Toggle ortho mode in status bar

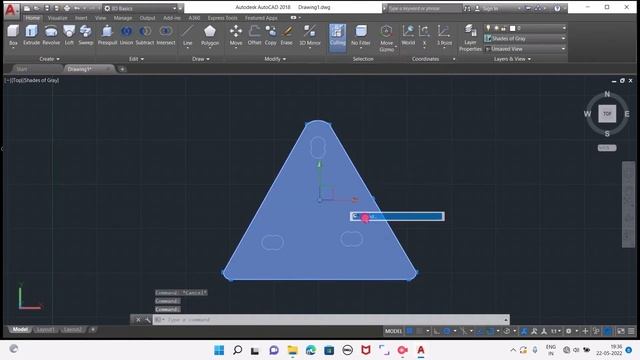[x=436, y=331]
